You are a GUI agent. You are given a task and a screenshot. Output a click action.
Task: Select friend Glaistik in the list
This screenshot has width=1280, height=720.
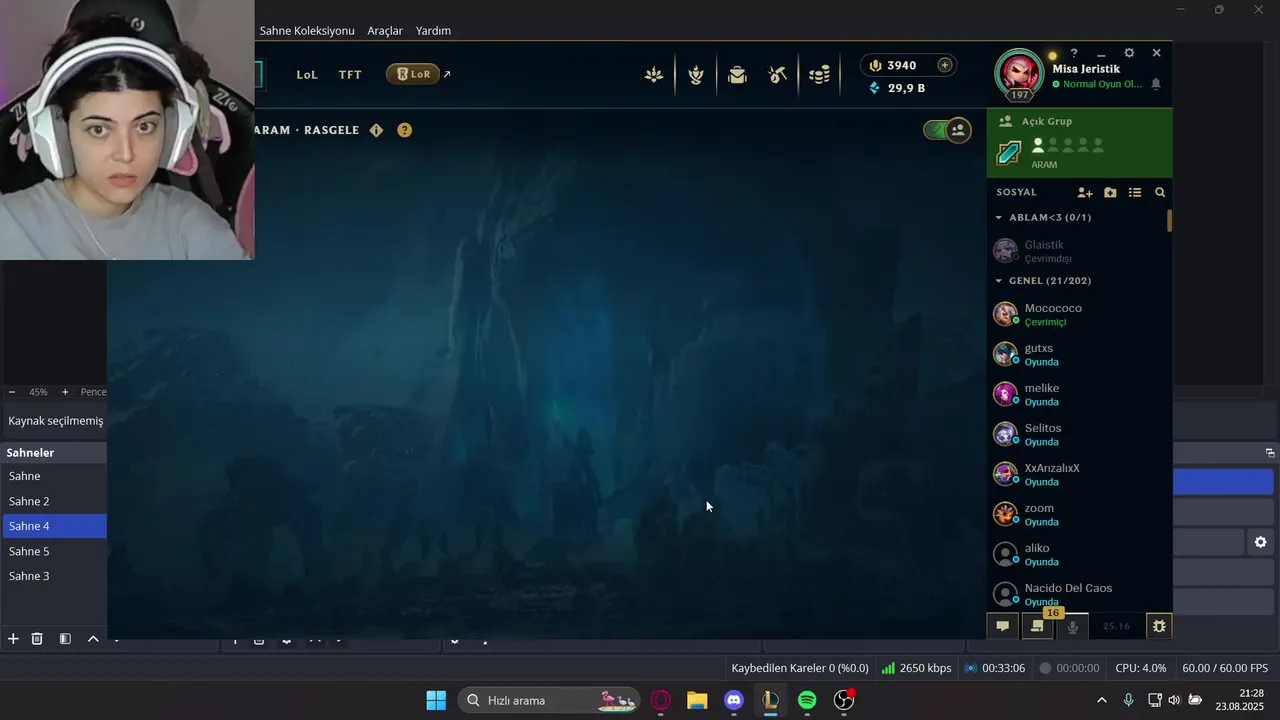pos(1078,251)
